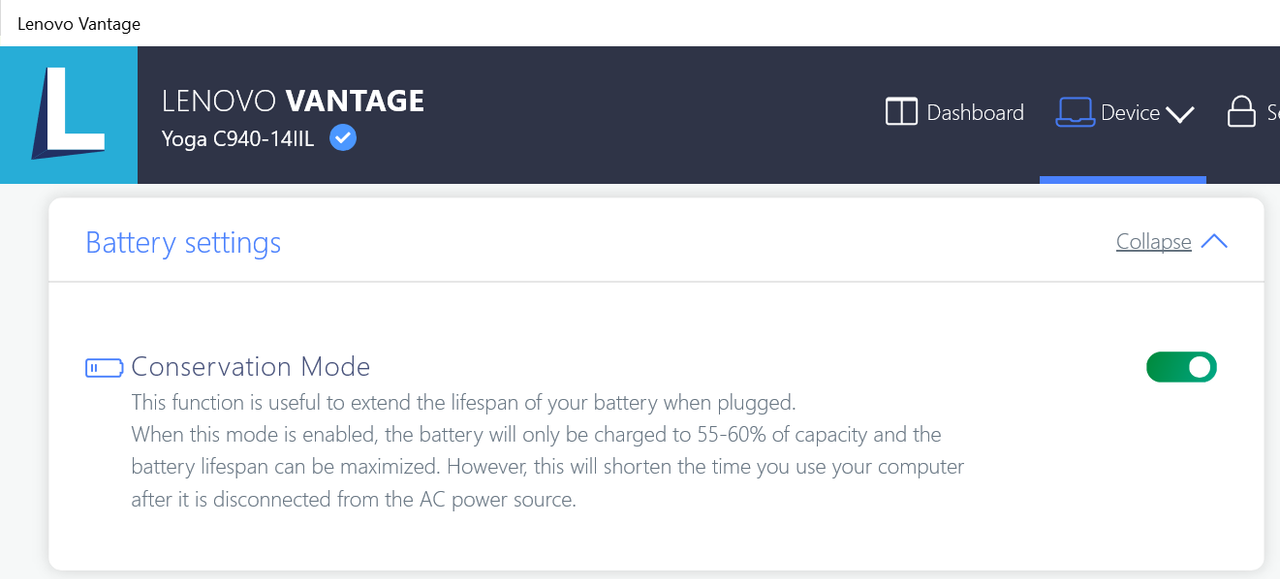The height and width of the screenshot is (579, 1280).
Task: Click the Collapse link
Action: tap(1153, 241)
